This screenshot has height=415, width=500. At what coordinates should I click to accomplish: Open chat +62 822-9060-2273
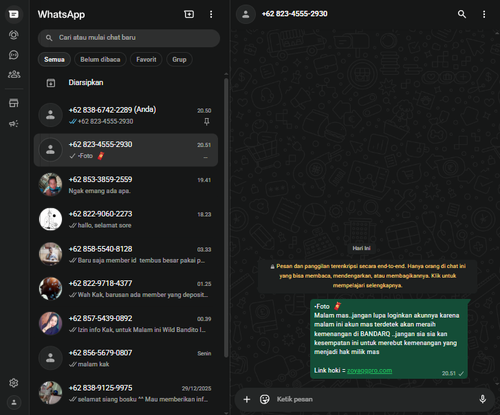click(x=126, y=219)
